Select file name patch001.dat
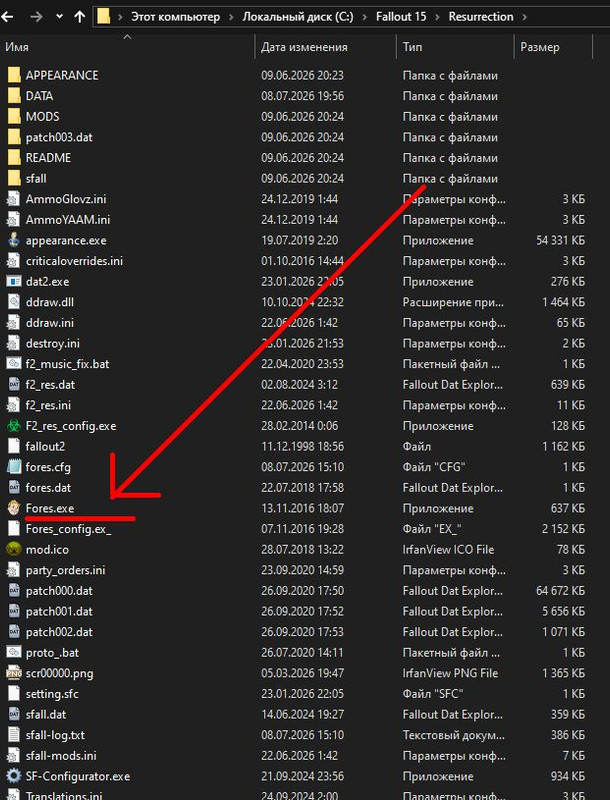The height and width of the screenshot is (800, 610). point(59,611)
